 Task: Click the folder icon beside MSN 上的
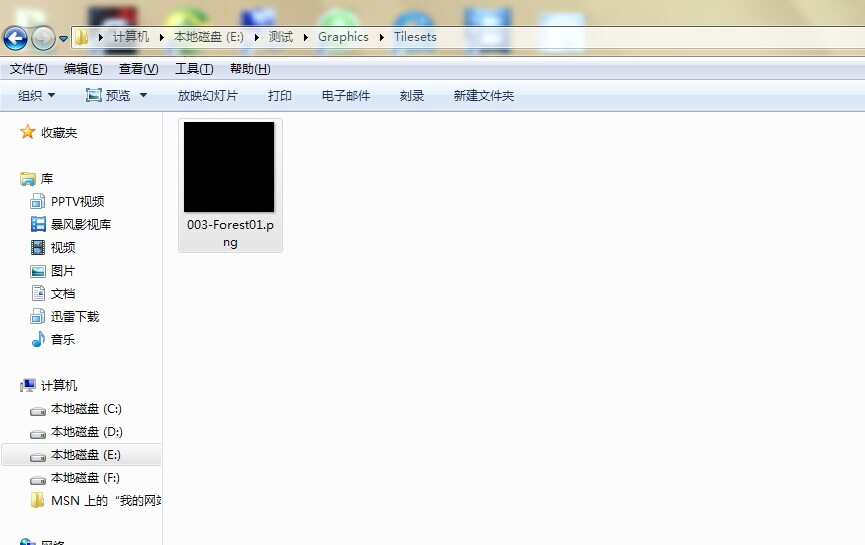tap(37, 500)
